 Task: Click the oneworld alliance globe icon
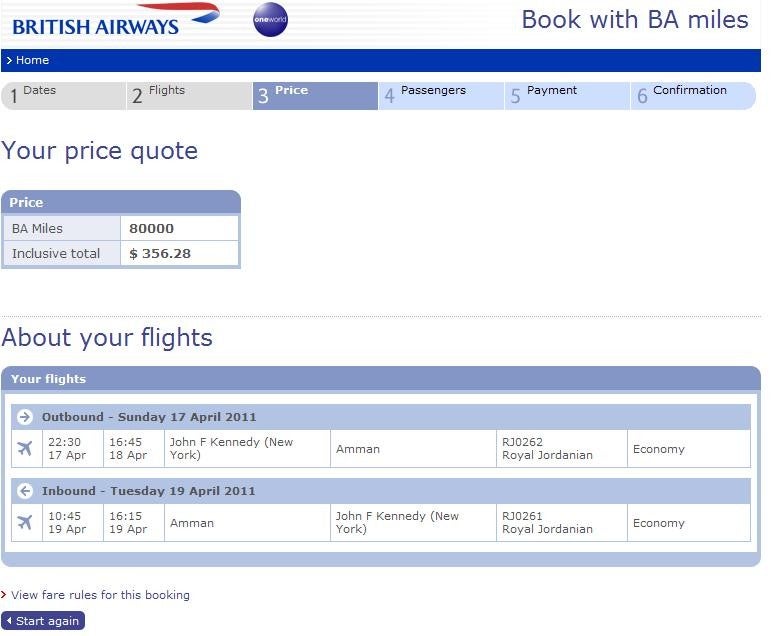270,19
